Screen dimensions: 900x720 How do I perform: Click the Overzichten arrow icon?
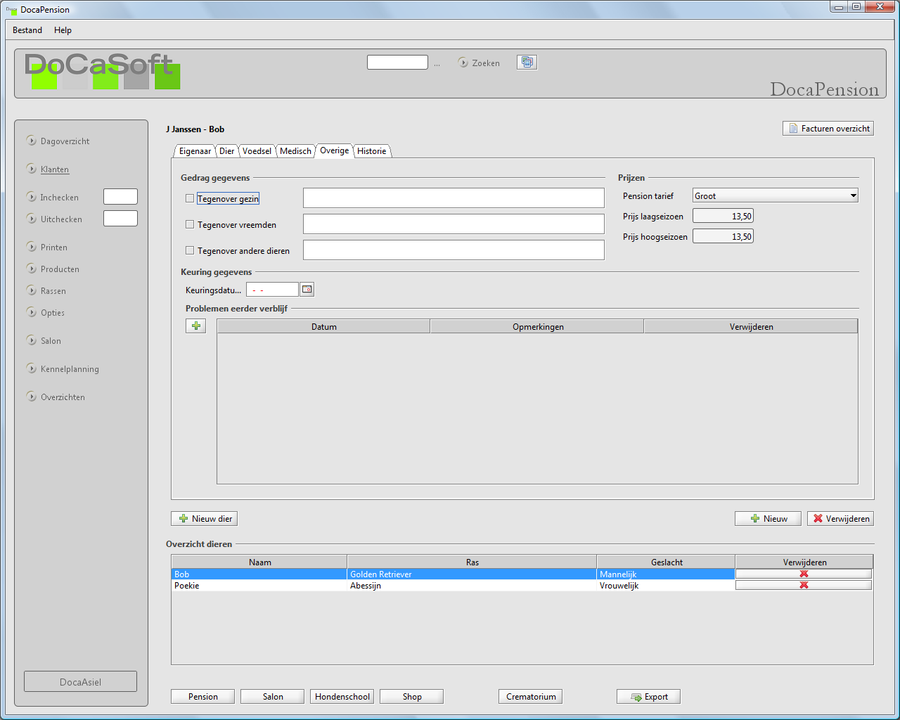(32, 397)
